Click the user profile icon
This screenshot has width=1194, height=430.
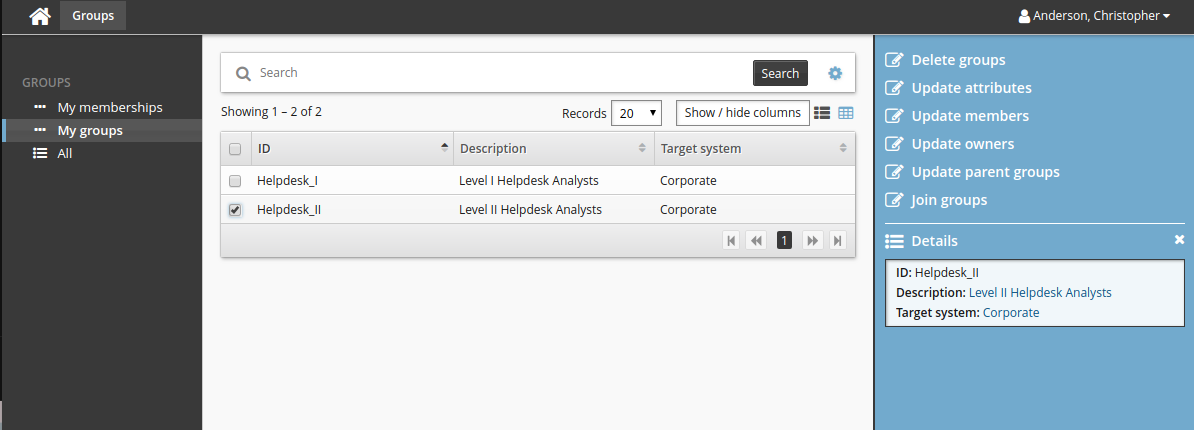coord(1024,15)
